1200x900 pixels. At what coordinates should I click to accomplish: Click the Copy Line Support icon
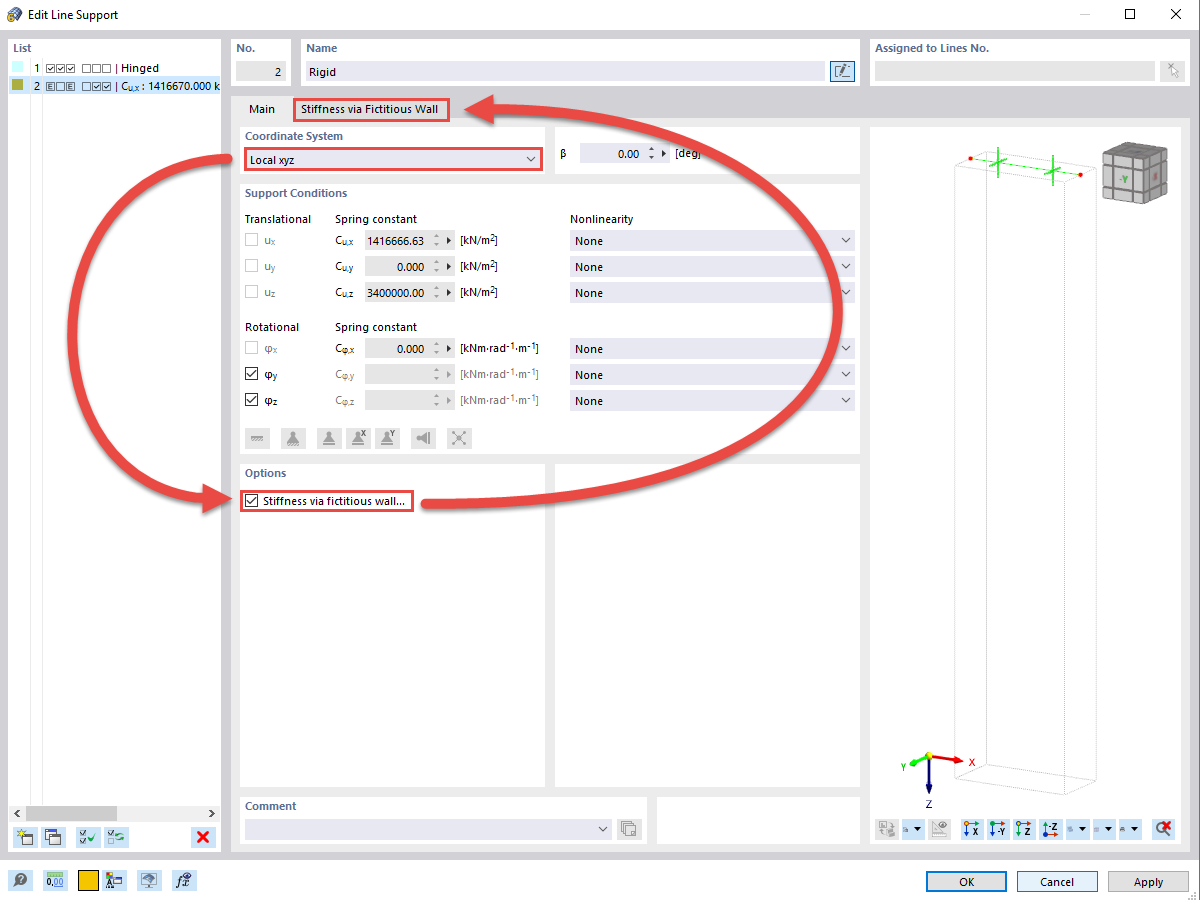pos(54,837)
